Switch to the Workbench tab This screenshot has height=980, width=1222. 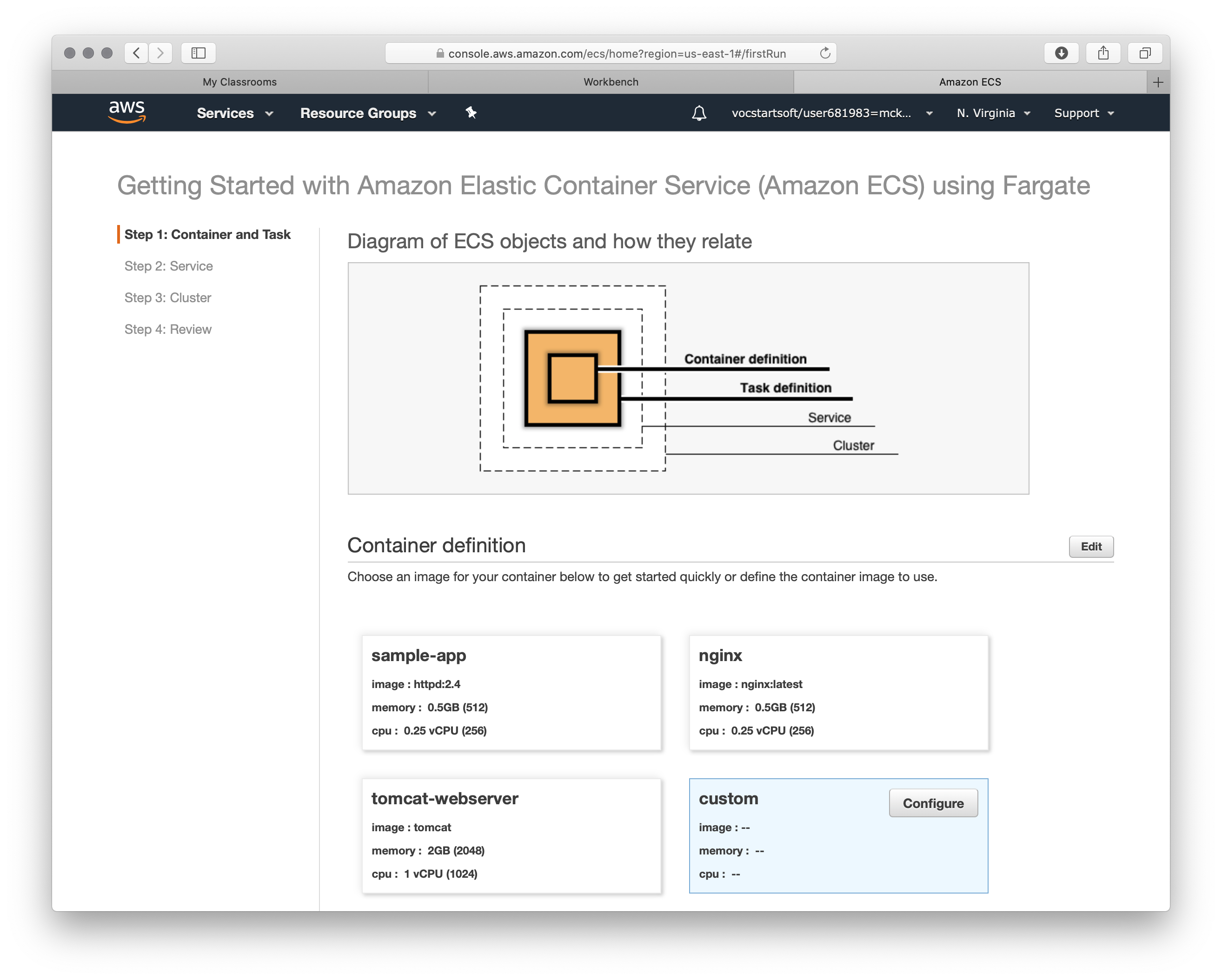click(x=611, y=82)
